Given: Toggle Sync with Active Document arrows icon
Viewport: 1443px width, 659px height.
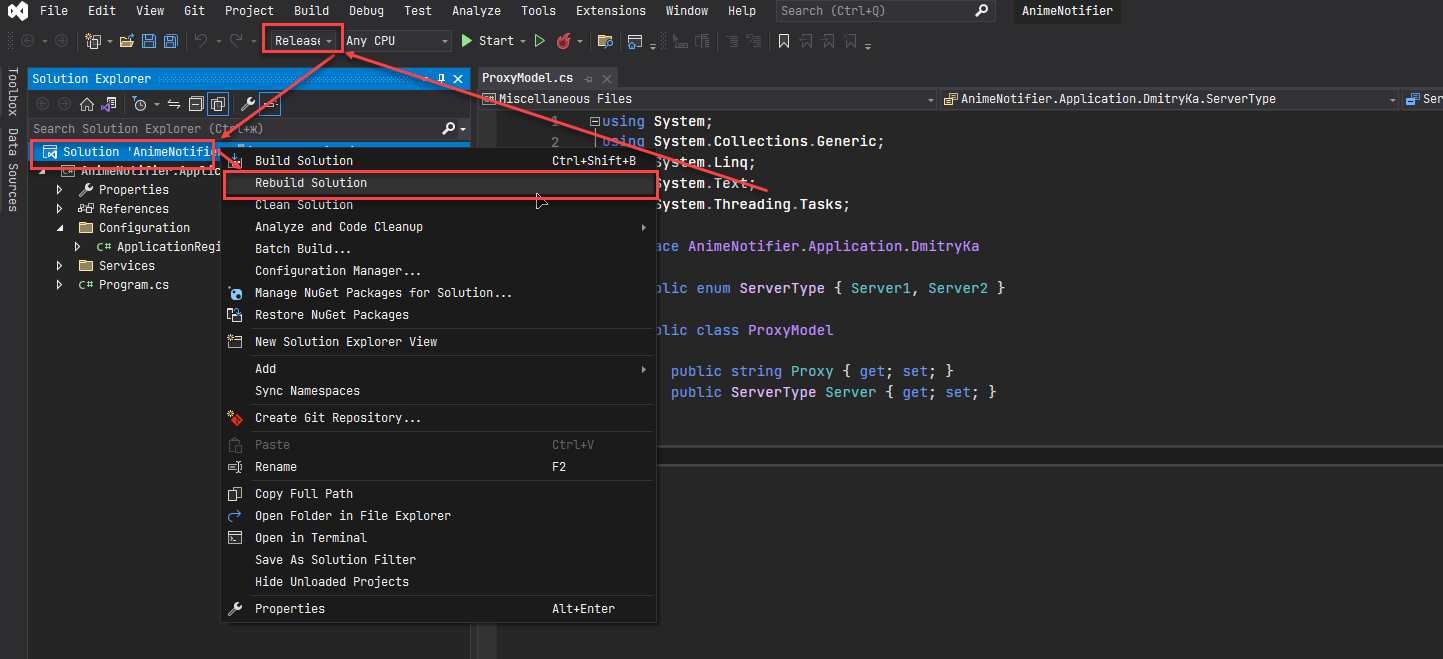Looking at the screenshot, I should [173, 104].
